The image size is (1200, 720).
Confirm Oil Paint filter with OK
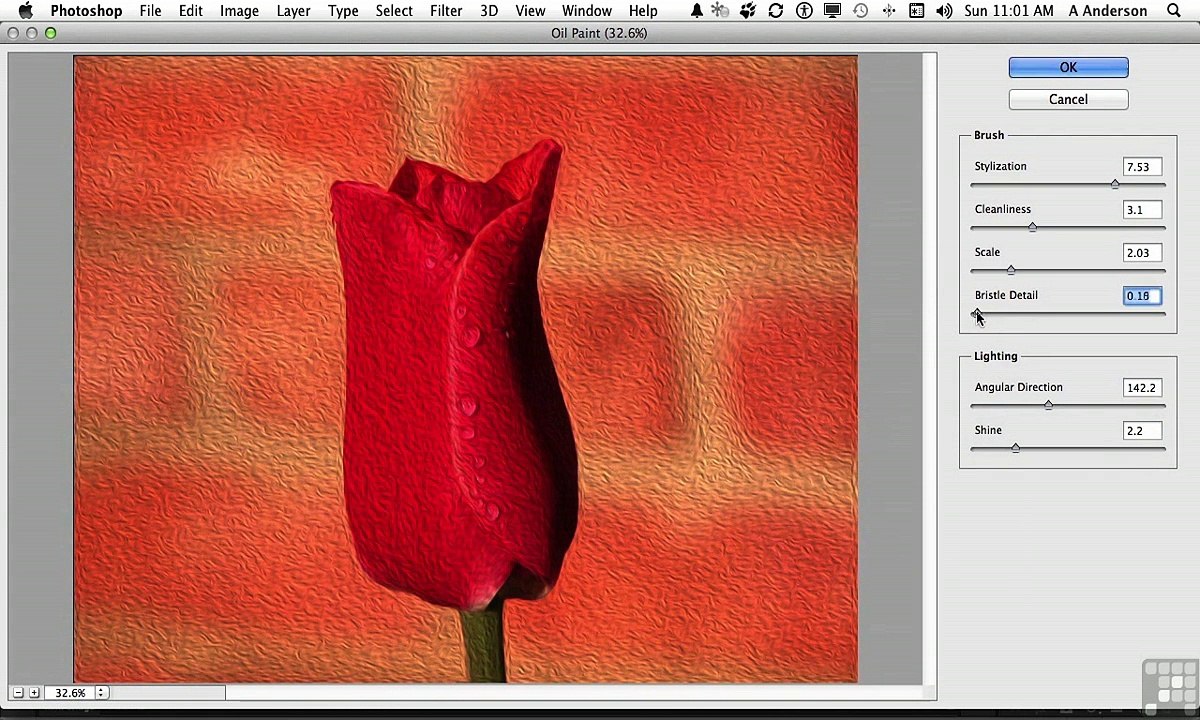[x=1068, y=67]
